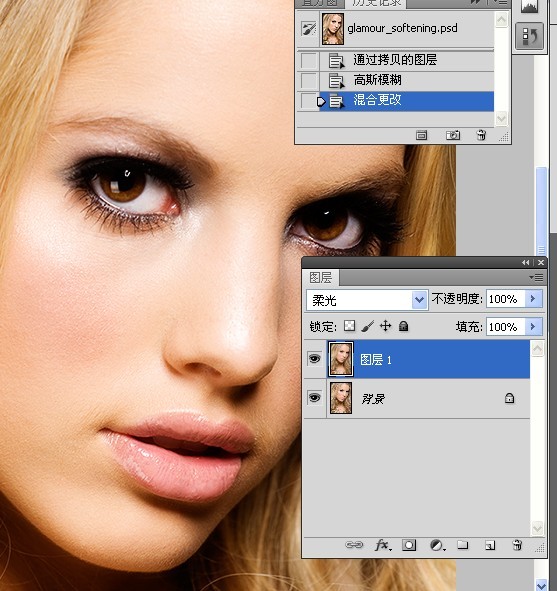Image resolution: width=557 pixels, height=591 pixels.
Task: Open the 填充 slider arrow
Action: (x=533, y=326)
